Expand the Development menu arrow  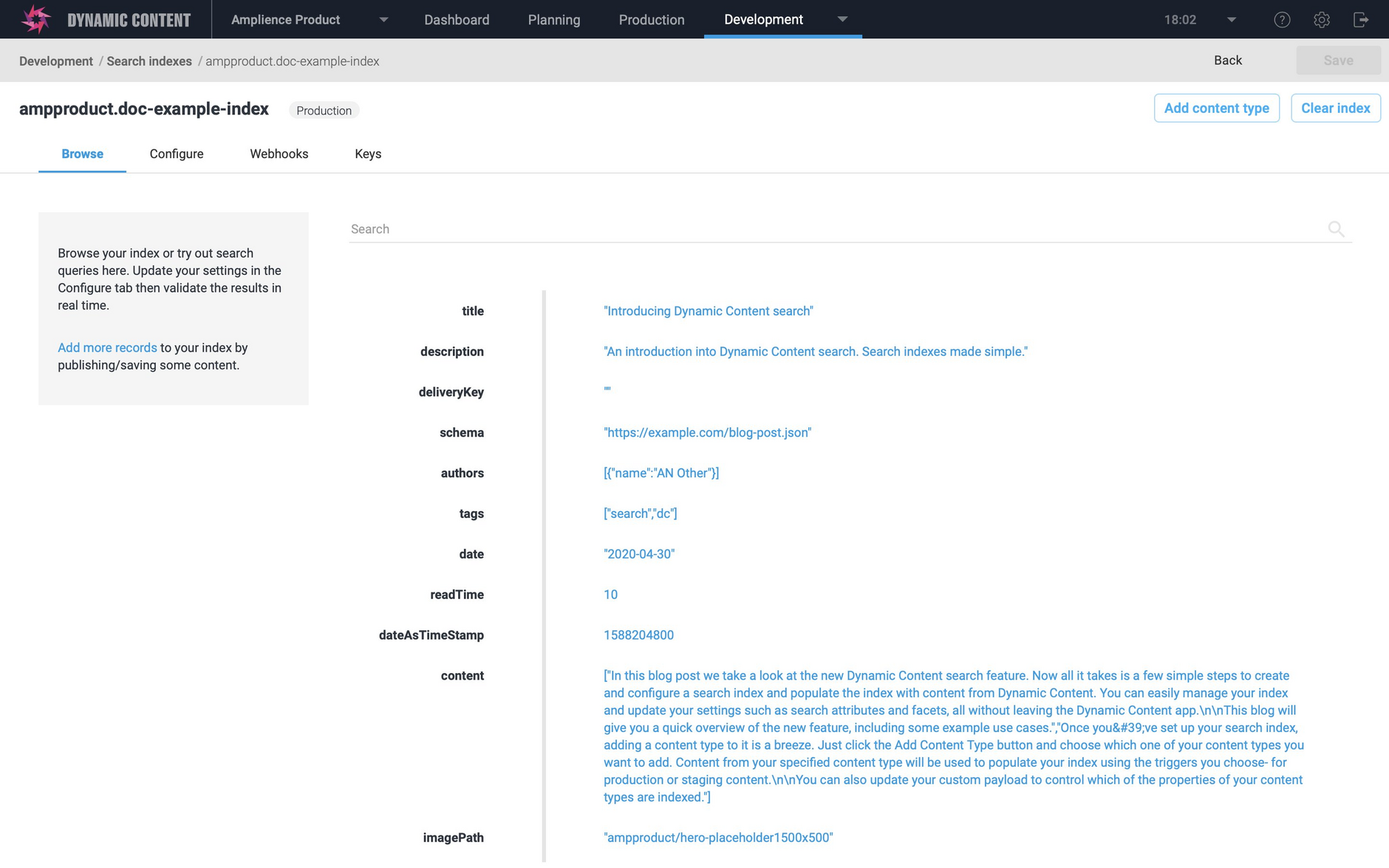pyautogui.click(x=842, y=19)
